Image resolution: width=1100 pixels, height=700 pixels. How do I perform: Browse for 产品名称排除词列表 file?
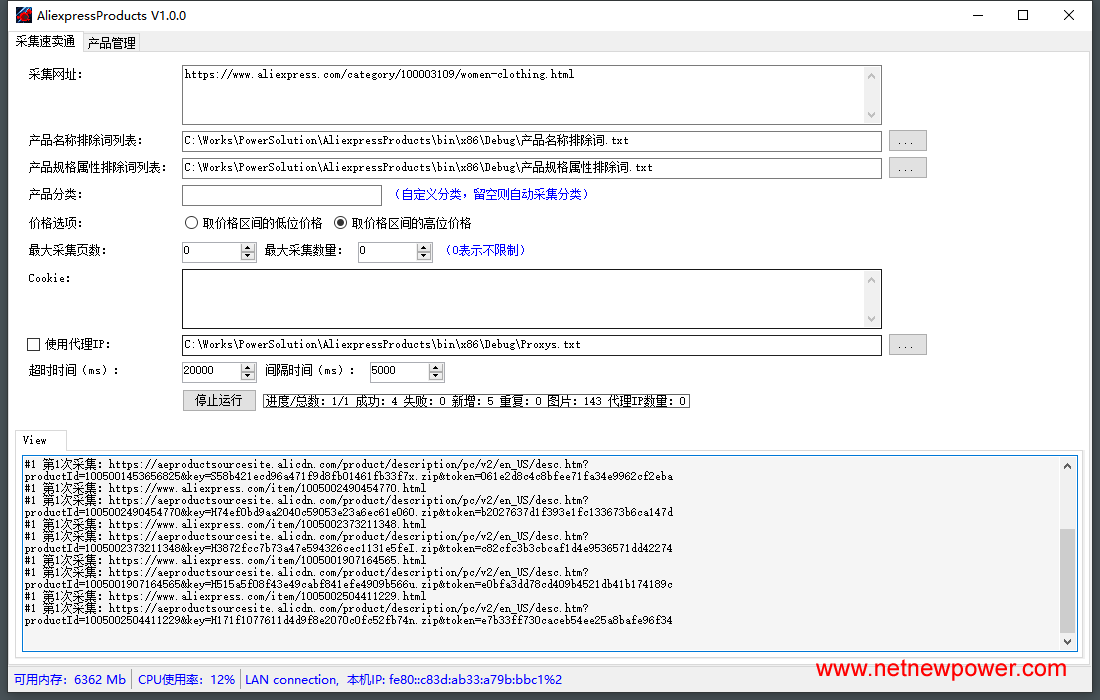coord(907,141)
